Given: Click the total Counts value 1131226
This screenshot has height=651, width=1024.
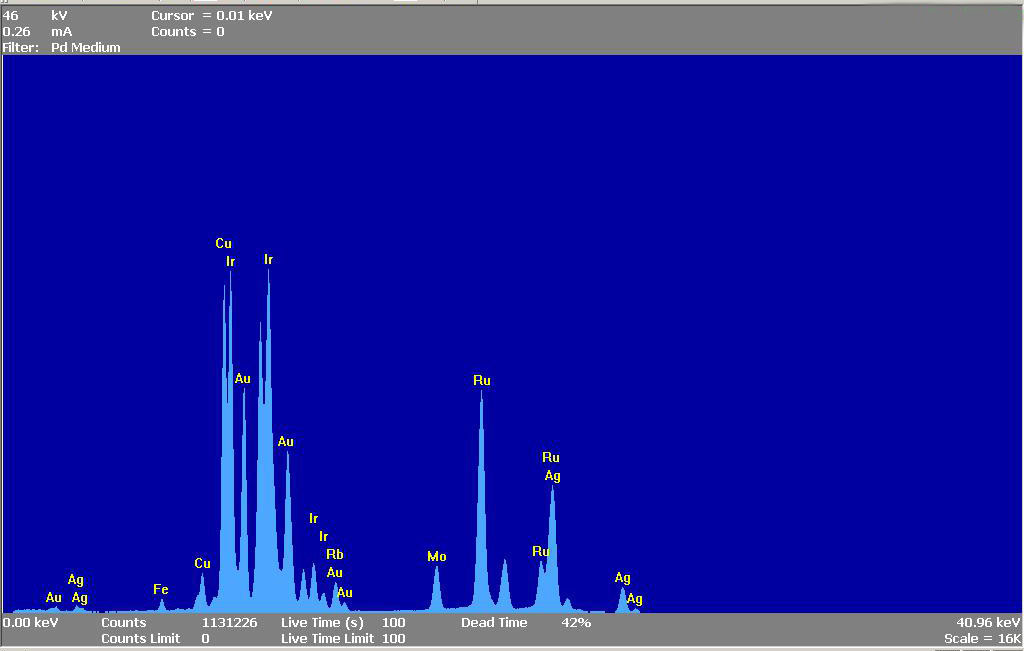Looking at the screenshot, I should pos(229,623).
